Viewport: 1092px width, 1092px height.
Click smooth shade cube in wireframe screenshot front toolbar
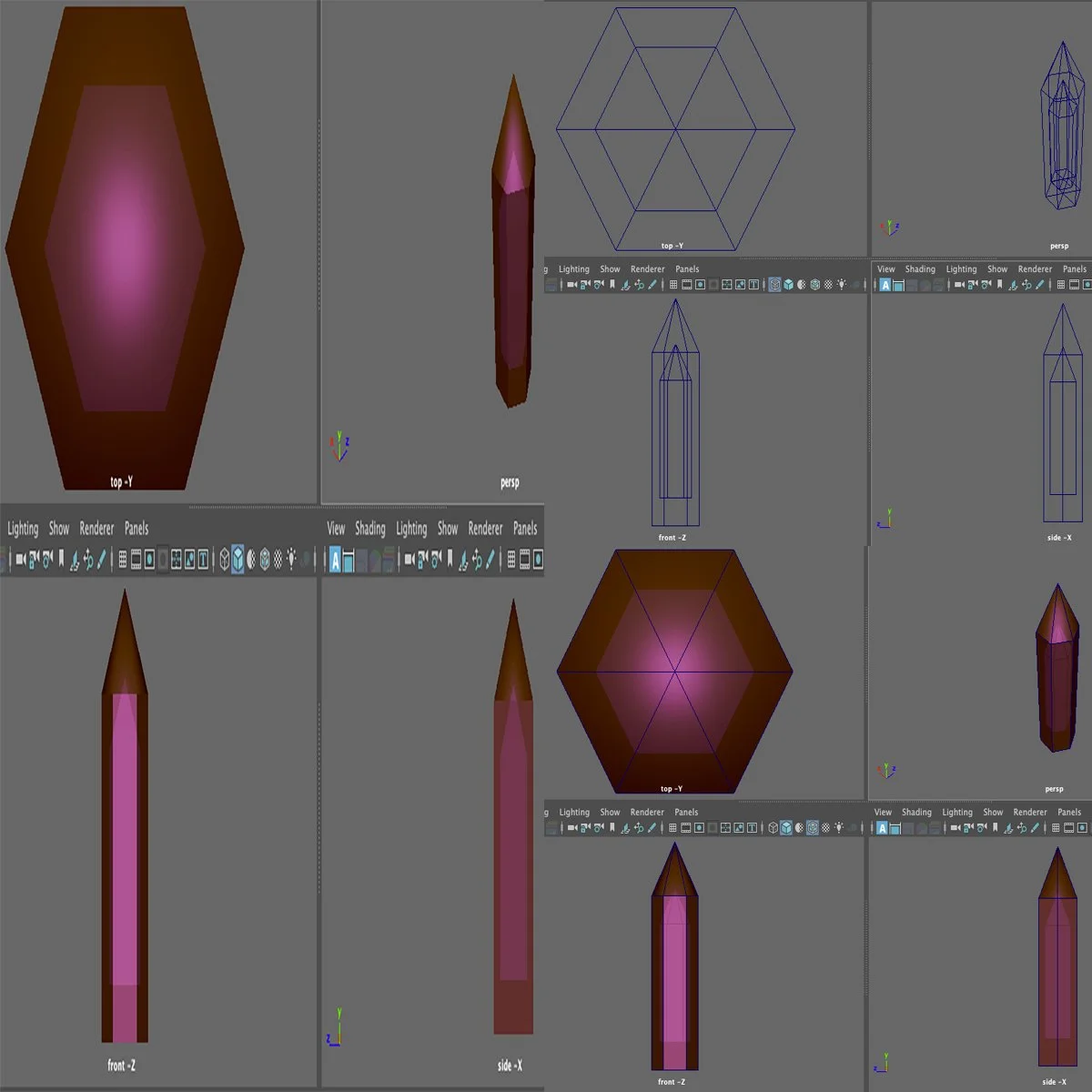click(x=788, y=285)
